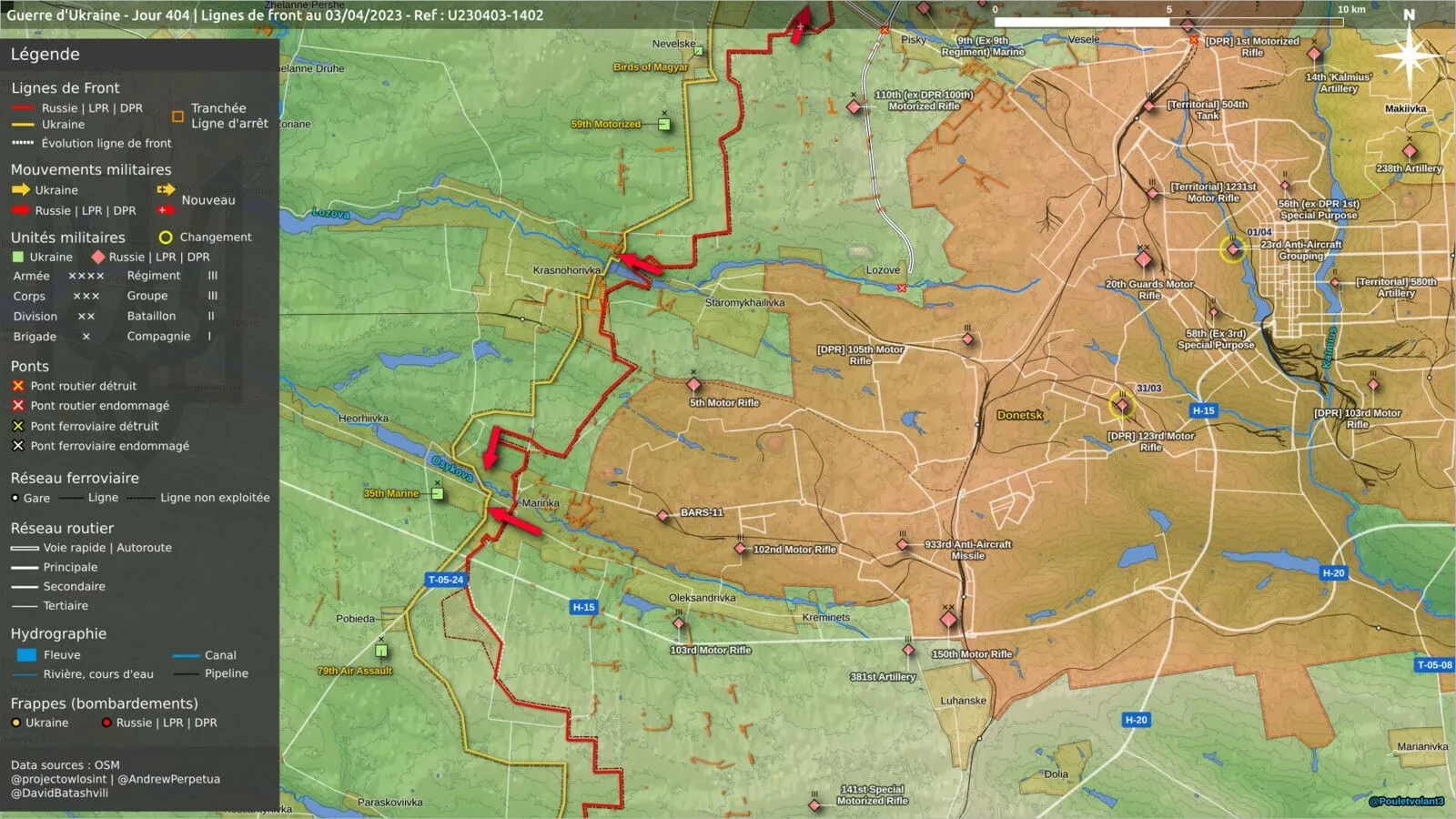The image size is (1456, 819).
Task: Select the 'Lignes de Front' legend heading
Action: 65,88
